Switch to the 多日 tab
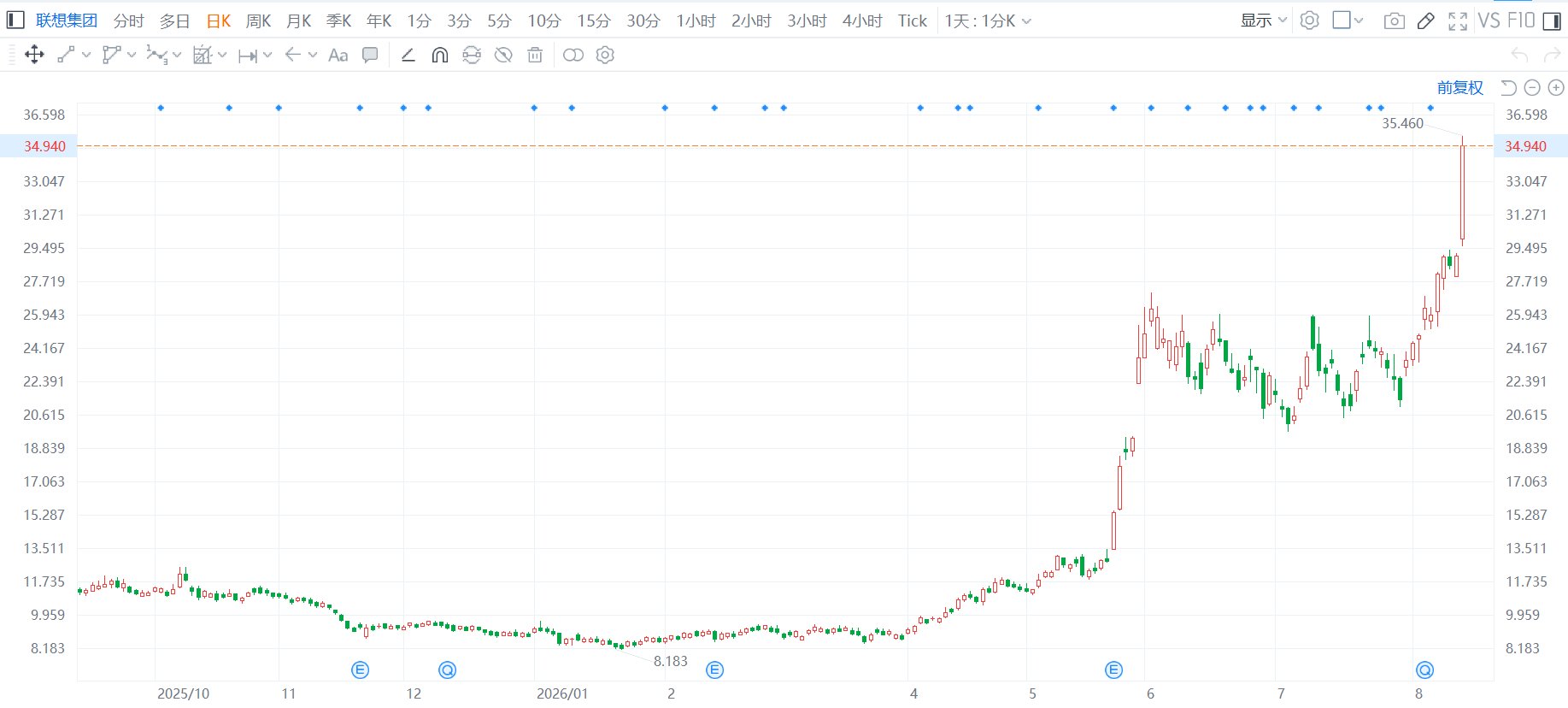Viewport: 1568px width, 708px height. (x=175, y=21)
